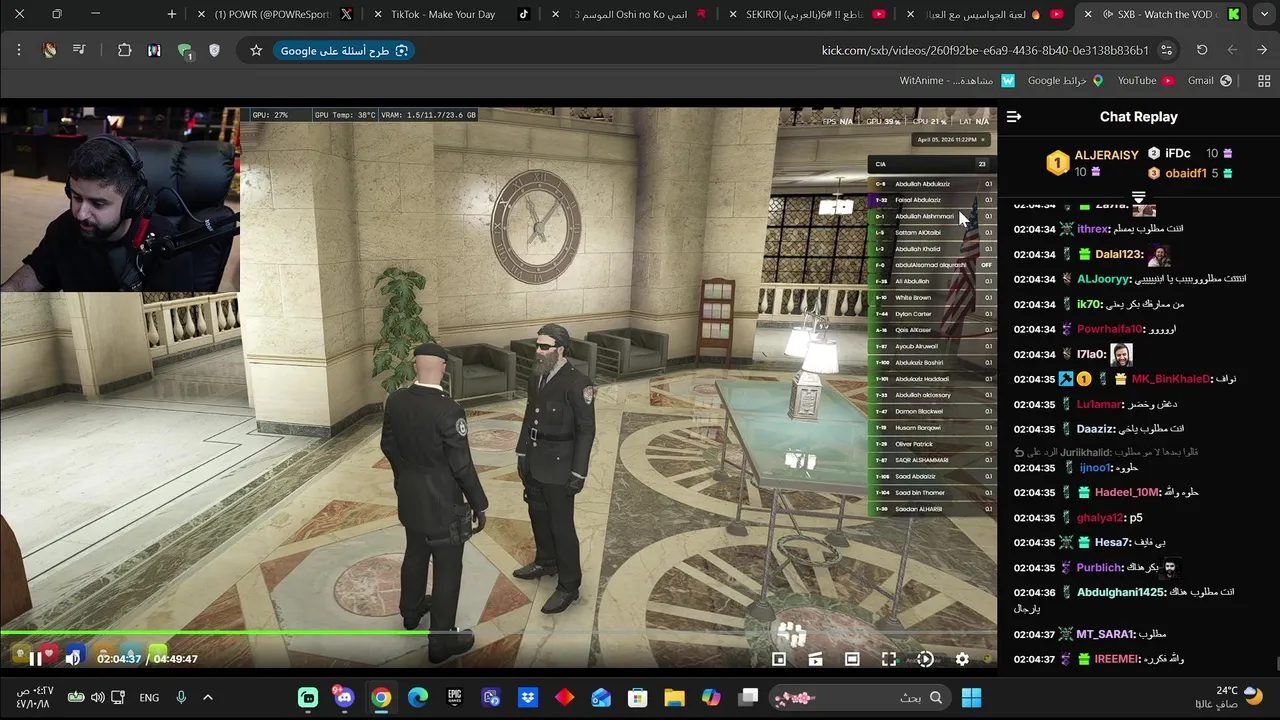The image size is (1280, 720).
Task: Collapse the Chat Replay panel
Action: point(1014,117)
